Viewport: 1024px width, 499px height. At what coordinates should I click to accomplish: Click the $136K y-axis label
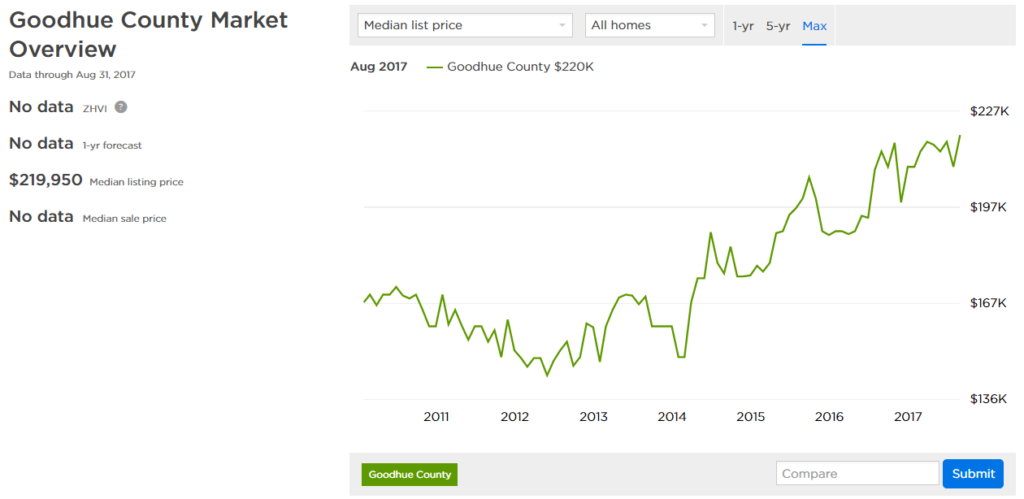click(989, 398)
